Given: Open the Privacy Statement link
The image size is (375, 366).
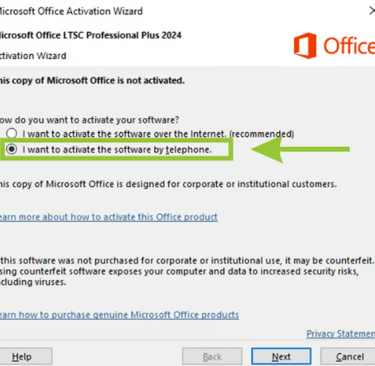Looking at the screenshot, I should (341, 334).
